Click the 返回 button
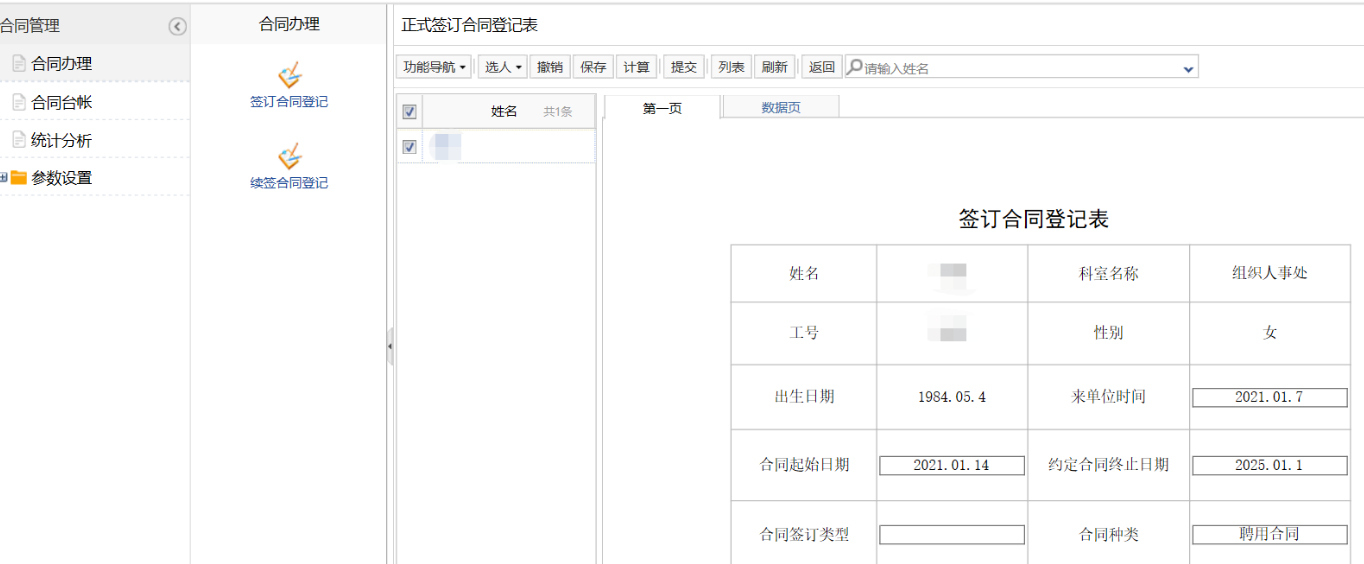 (822, 67)
